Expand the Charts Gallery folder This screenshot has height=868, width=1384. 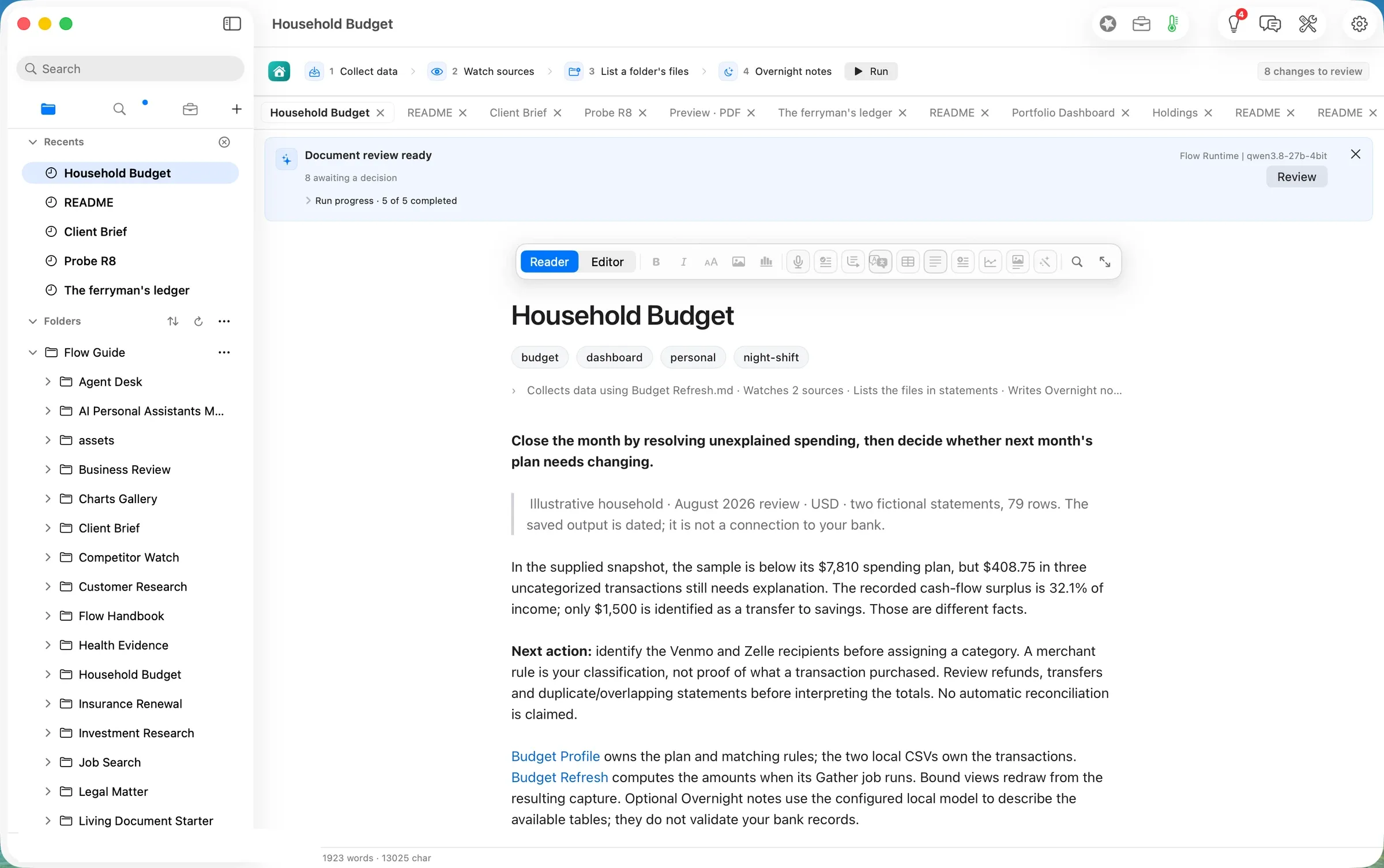[48, 499]
